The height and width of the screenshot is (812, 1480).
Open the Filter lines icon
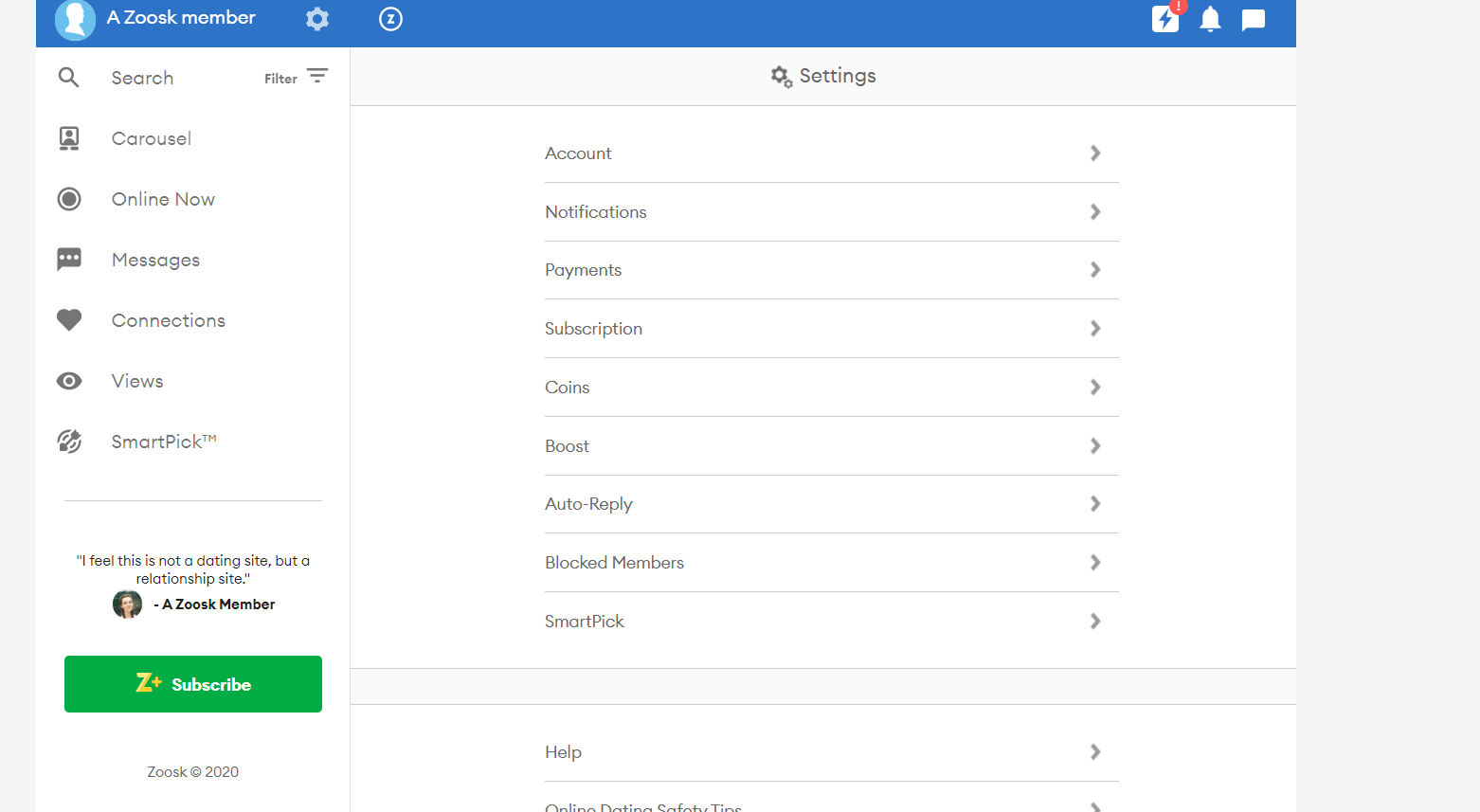(x=317, y=76)
